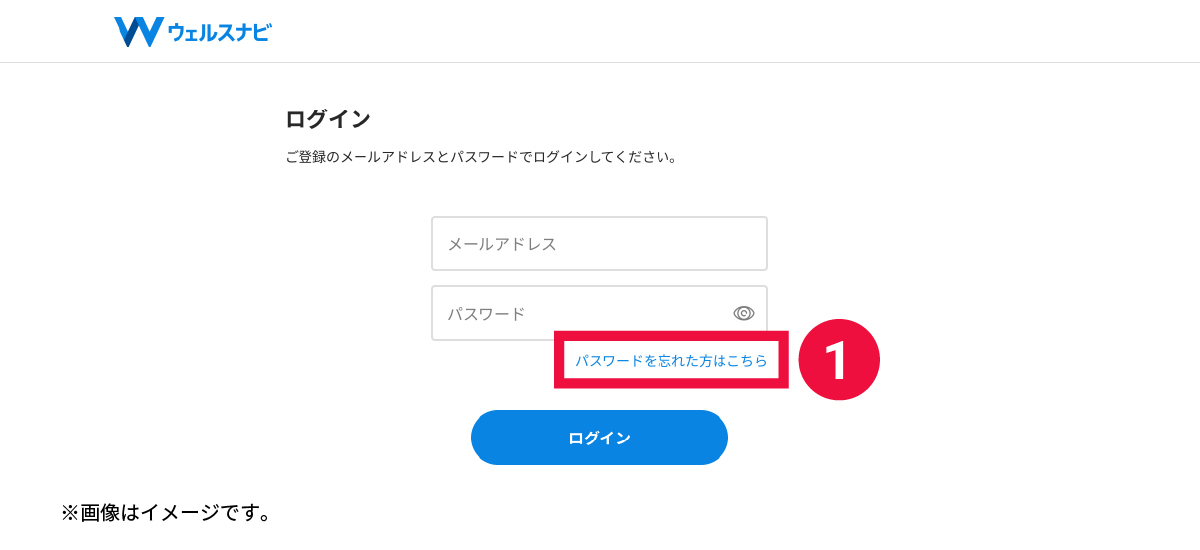Click the ウェルスナビ brand name text
The width and height of the screenshot is (1200, 550).
tap(219, 33)
